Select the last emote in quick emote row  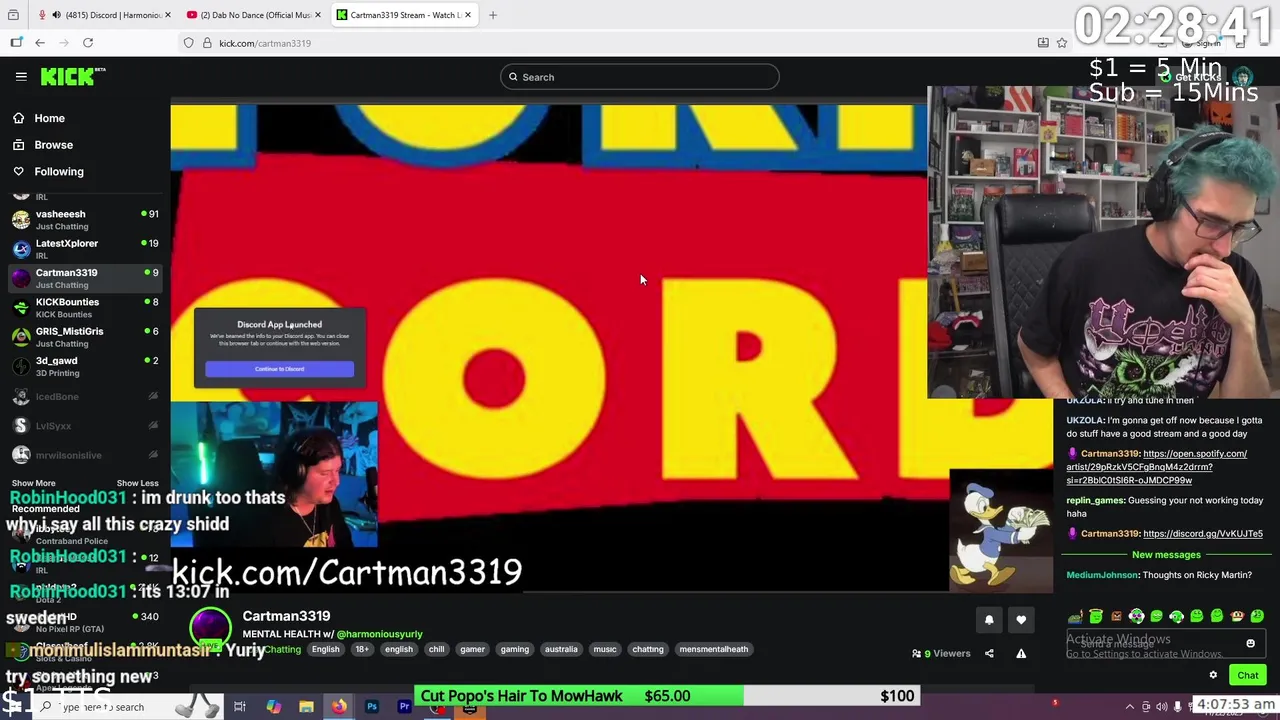click(1257, 617)
